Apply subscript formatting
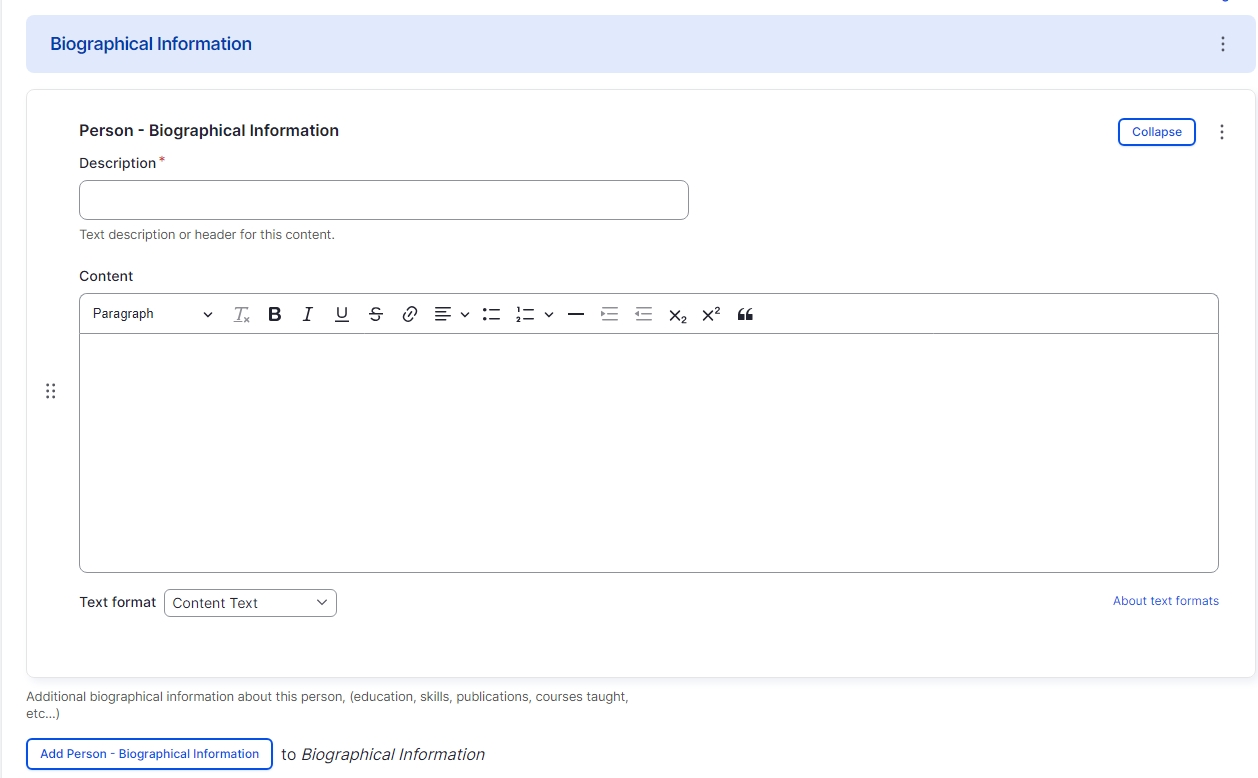The height and width of the screenshot is (778, 1258). click(678, 315)
